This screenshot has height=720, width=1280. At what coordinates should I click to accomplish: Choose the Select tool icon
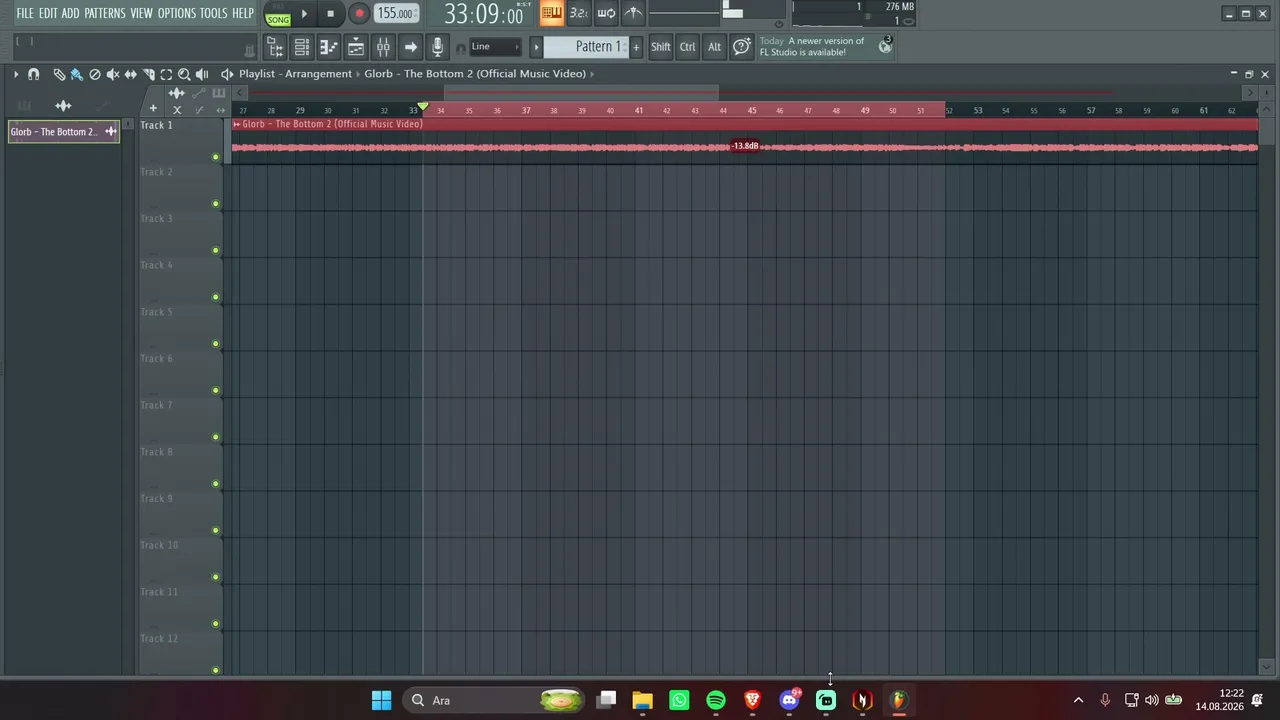coord(167,74)
